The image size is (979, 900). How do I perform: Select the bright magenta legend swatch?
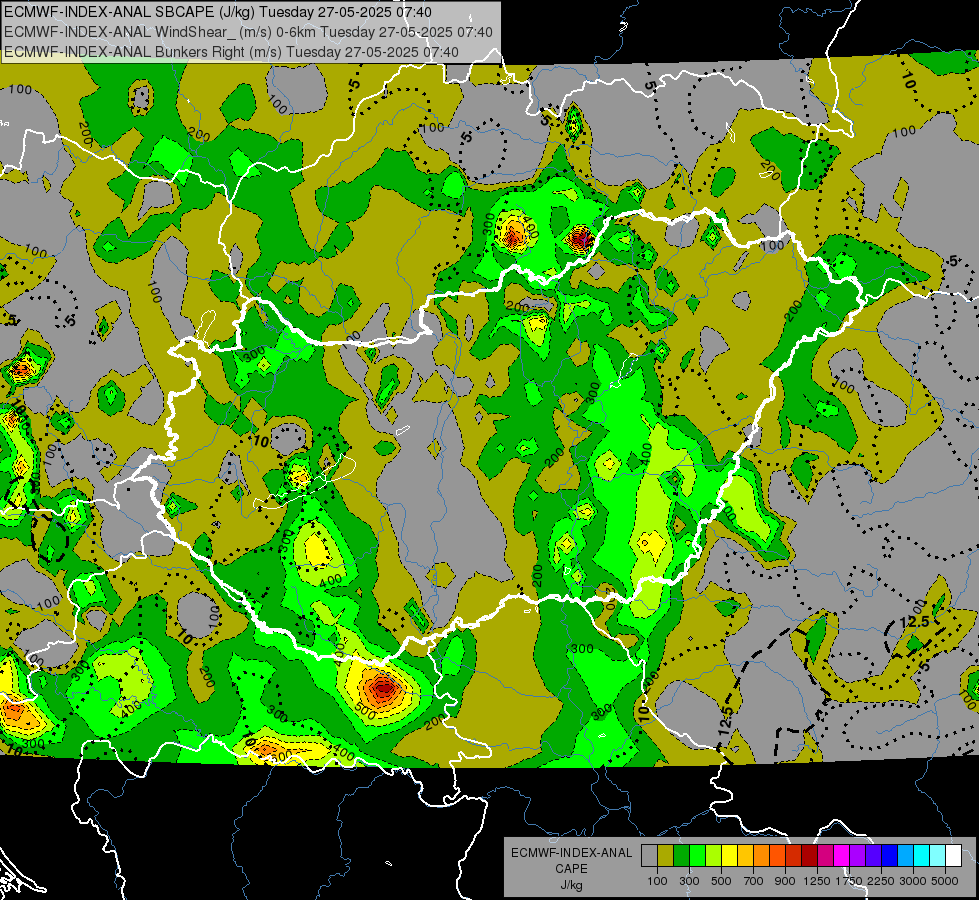click(x=841, y=855)
